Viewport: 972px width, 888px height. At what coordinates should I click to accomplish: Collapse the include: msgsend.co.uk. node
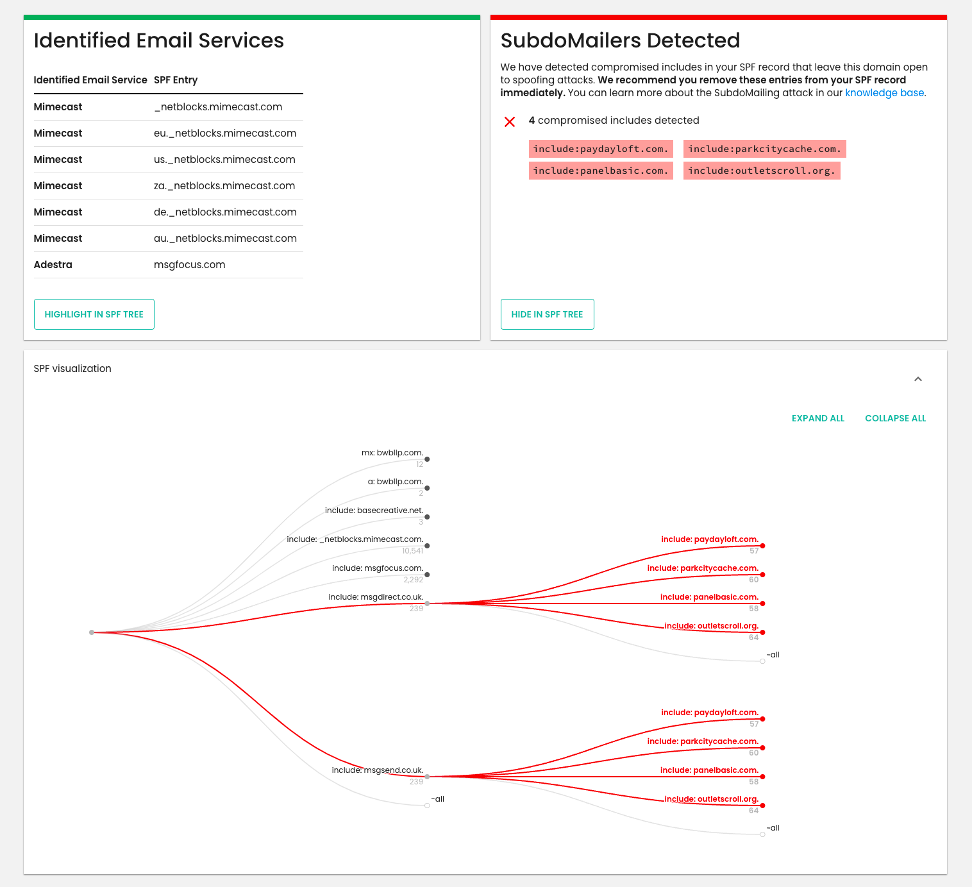point(427,776)
